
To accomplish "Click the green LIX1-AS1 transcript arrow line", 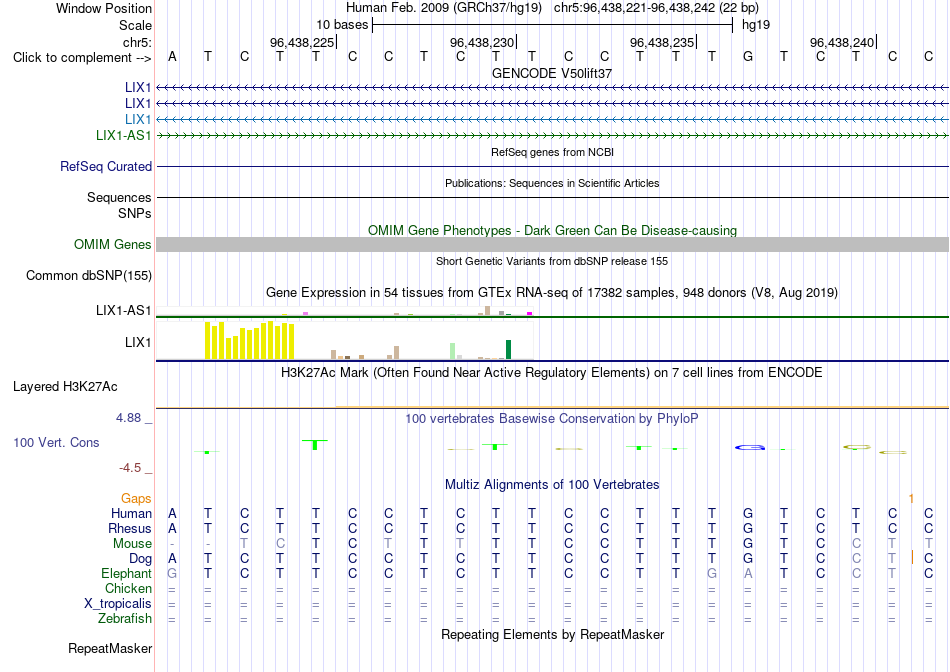I will pos(553,136).
